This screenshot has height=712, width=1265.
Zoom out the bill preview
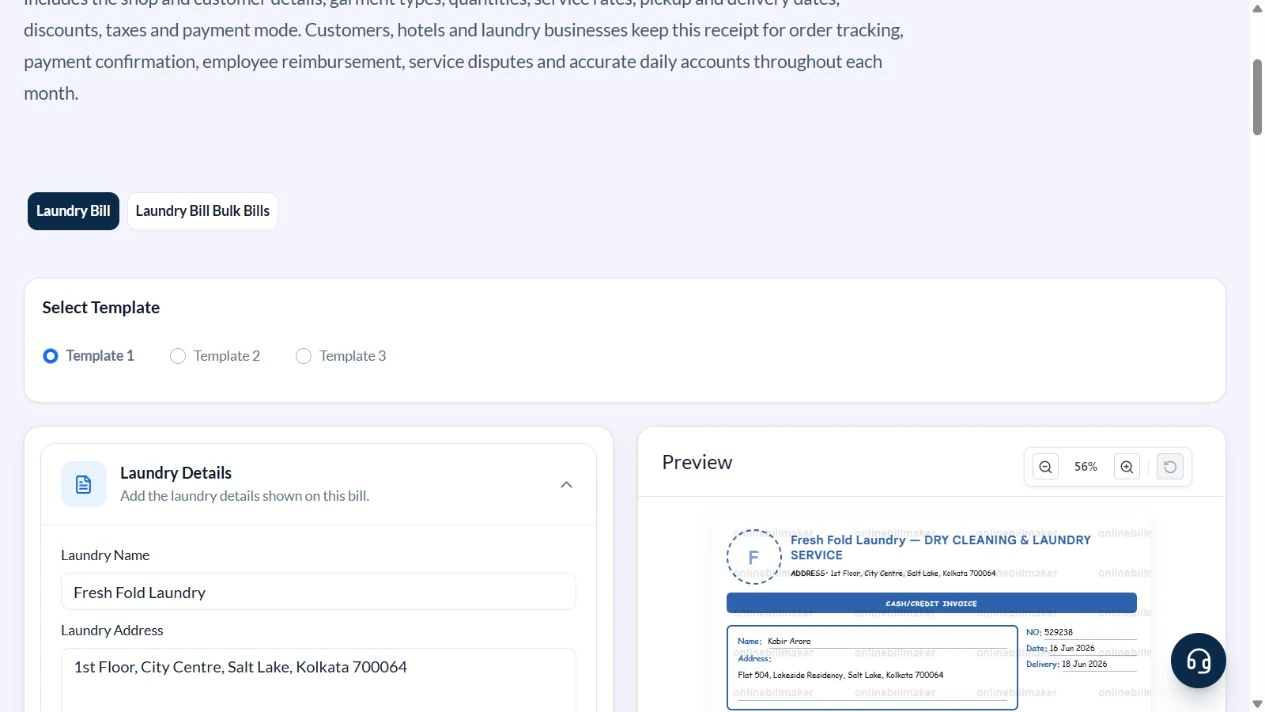click(1045, 467)
